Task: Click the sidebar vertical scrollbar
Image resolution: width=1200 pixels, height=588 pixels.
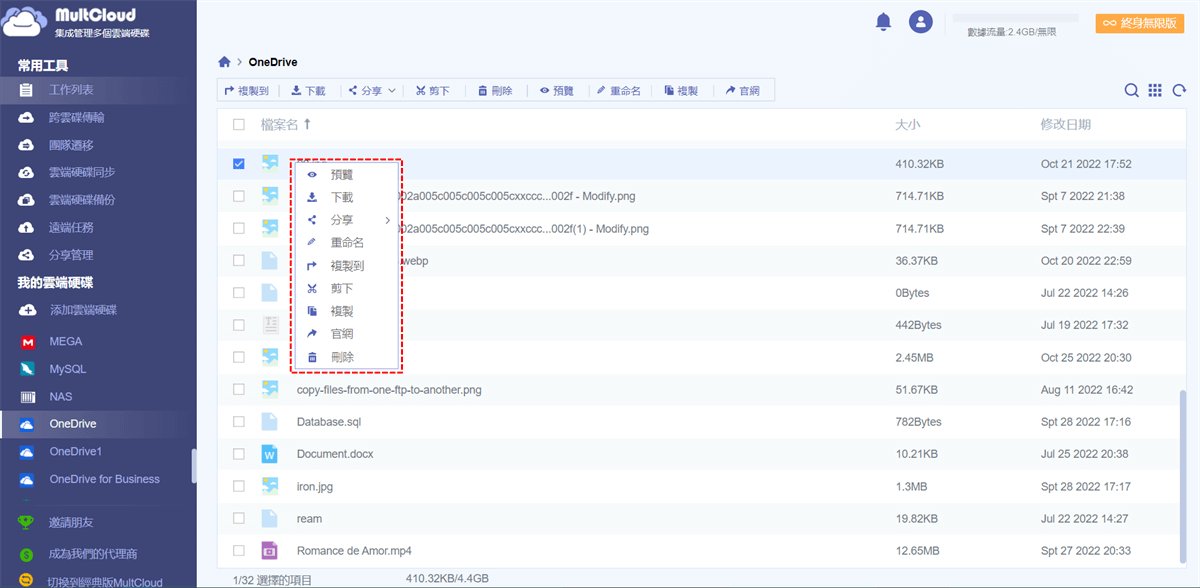Action: point(194,466)
